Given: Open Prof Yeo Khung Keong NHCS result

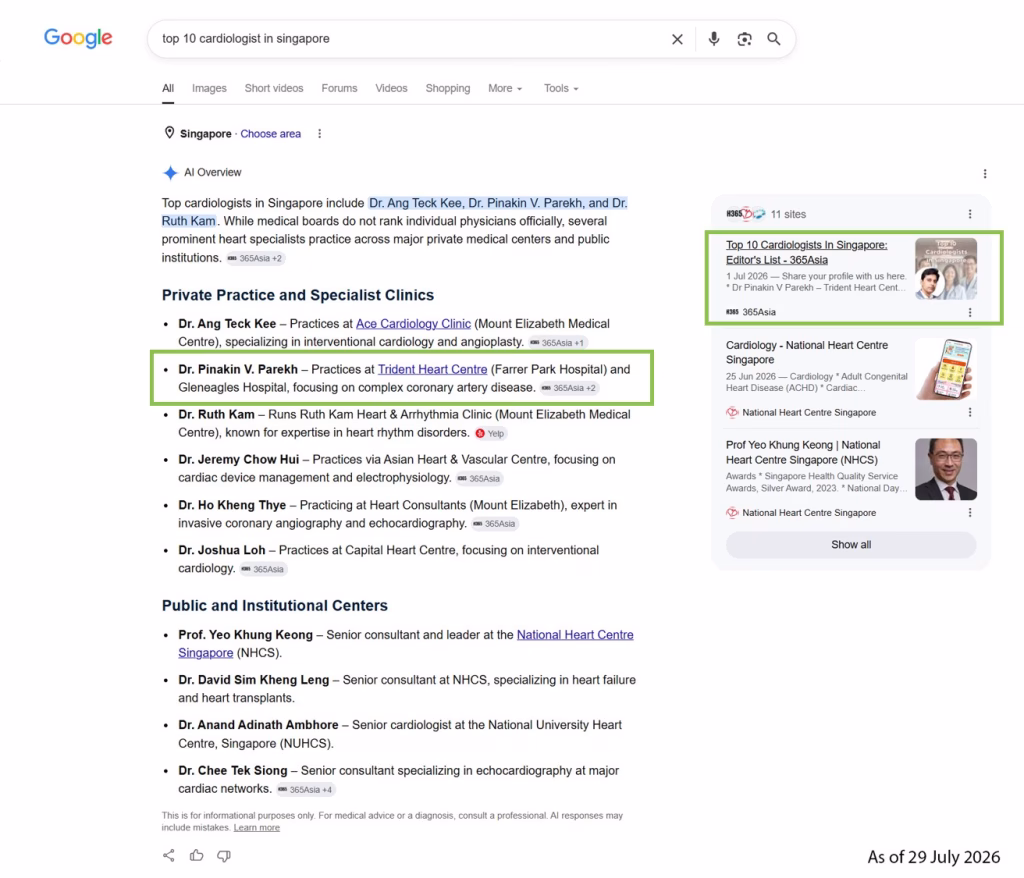Looking at the screenshot, I should (x=803, y=452).
